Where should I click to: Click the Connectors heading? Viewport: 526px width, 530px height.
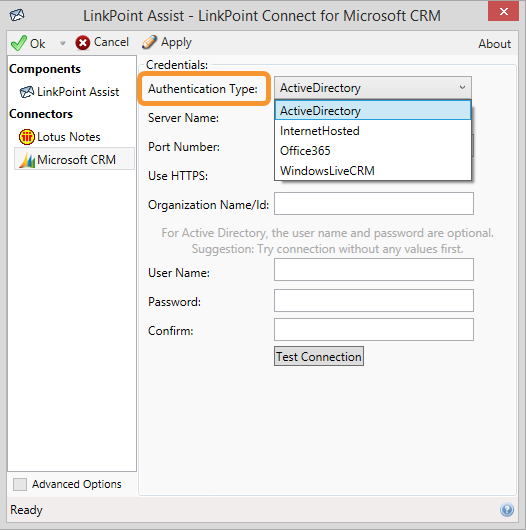[41, 114]
